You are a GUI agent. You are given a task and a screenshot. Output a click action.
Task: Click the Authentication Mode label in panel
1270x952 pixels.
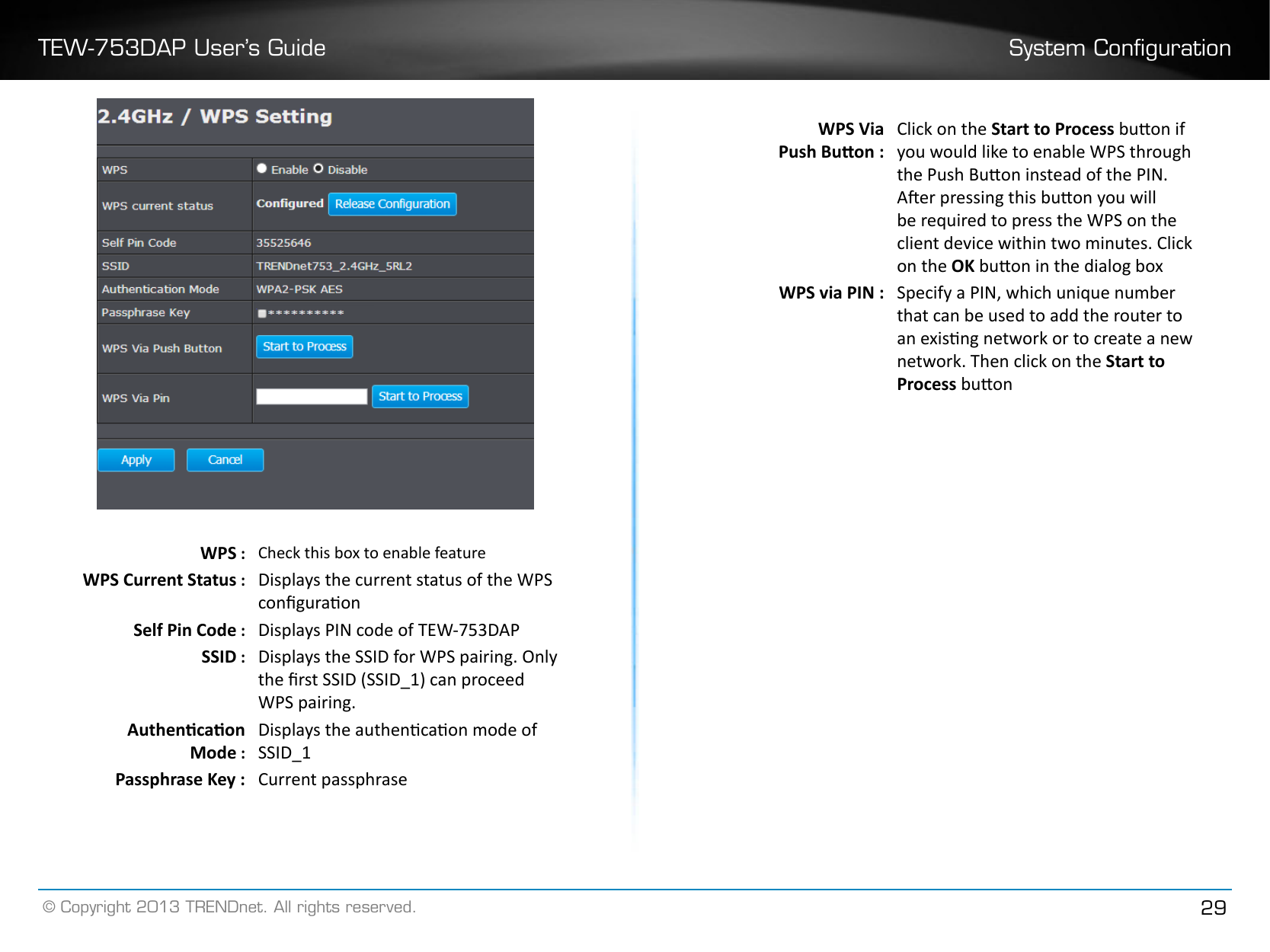(161, 289)
